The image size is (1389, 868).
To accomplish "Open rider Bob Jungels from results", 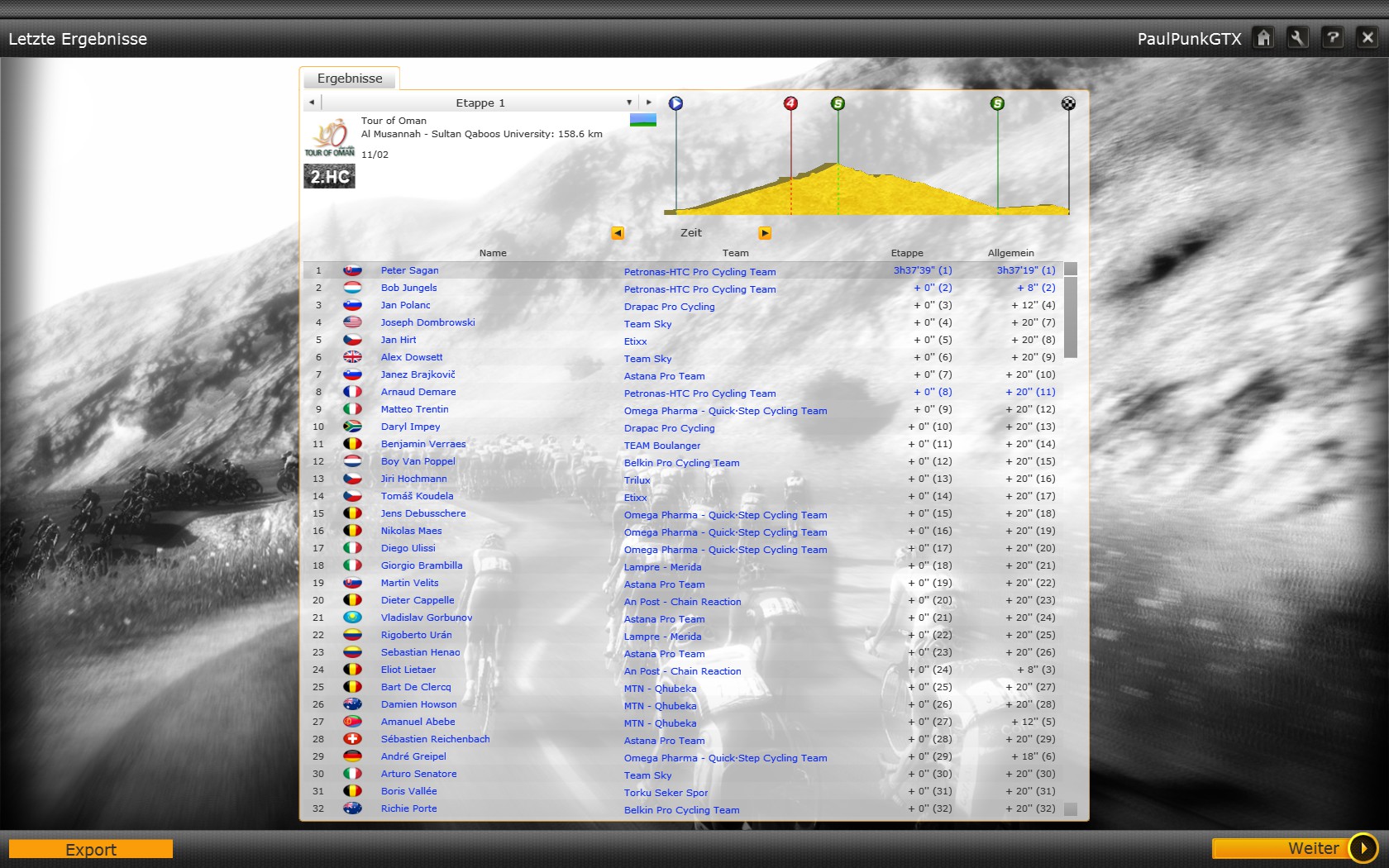I will pos(408,288).
